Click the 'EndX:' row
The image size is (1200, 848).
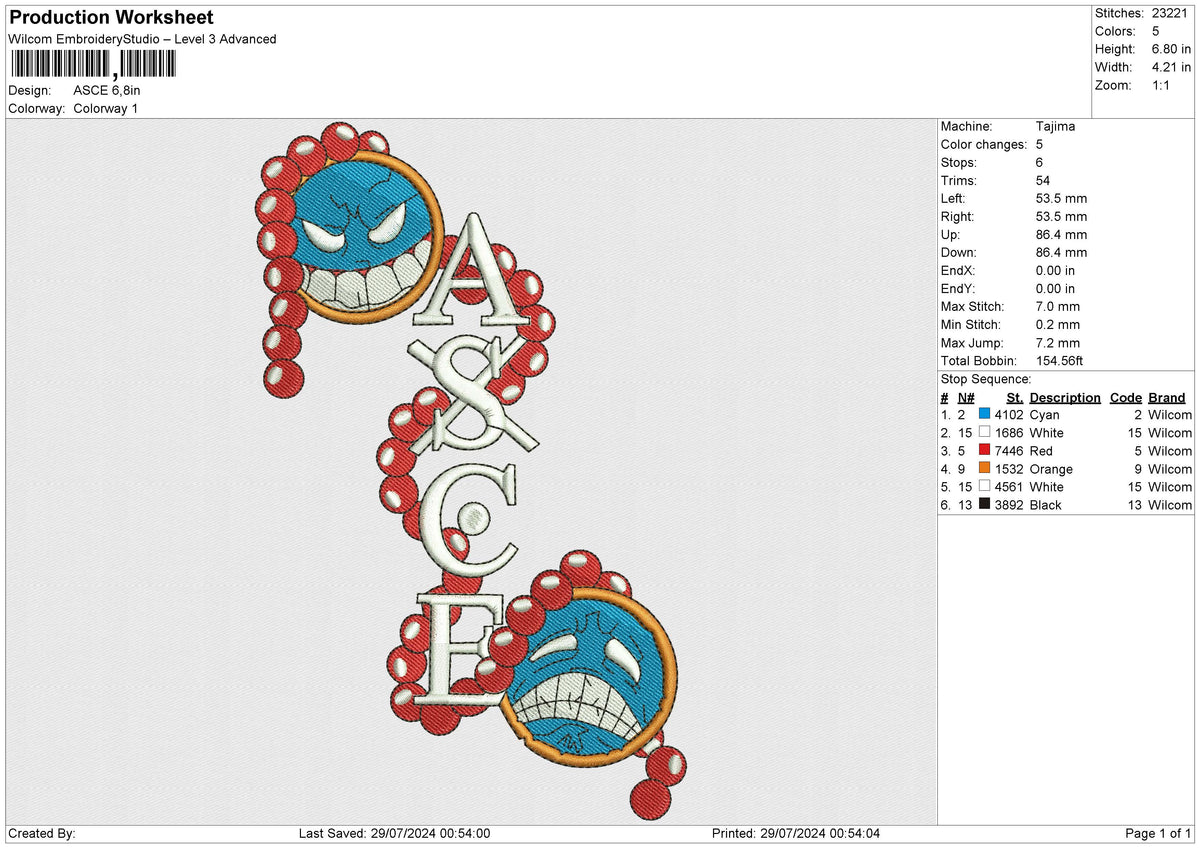[1008, 271]
